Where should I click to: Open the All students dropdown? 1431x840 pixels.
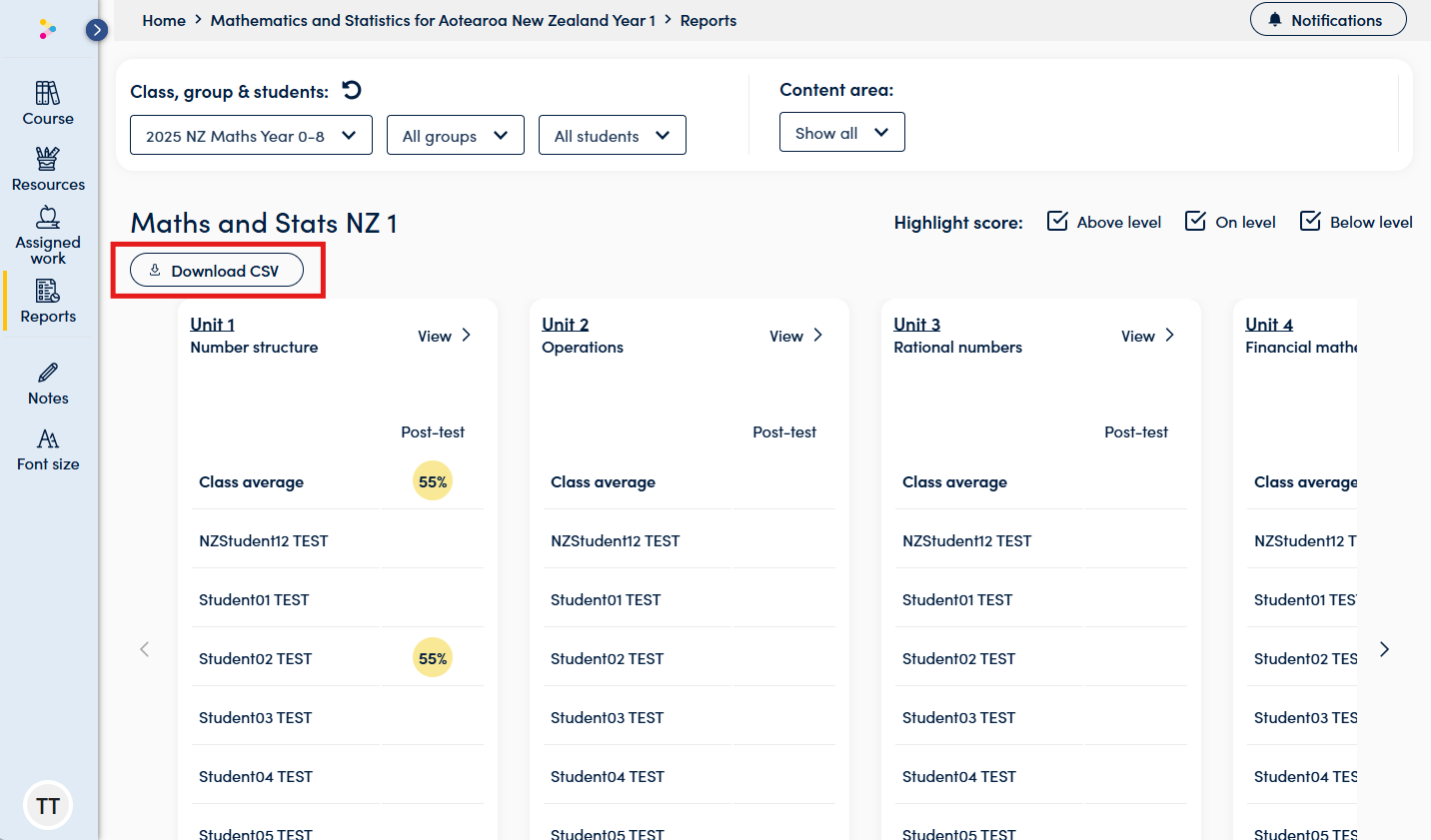tap(613, 135)
